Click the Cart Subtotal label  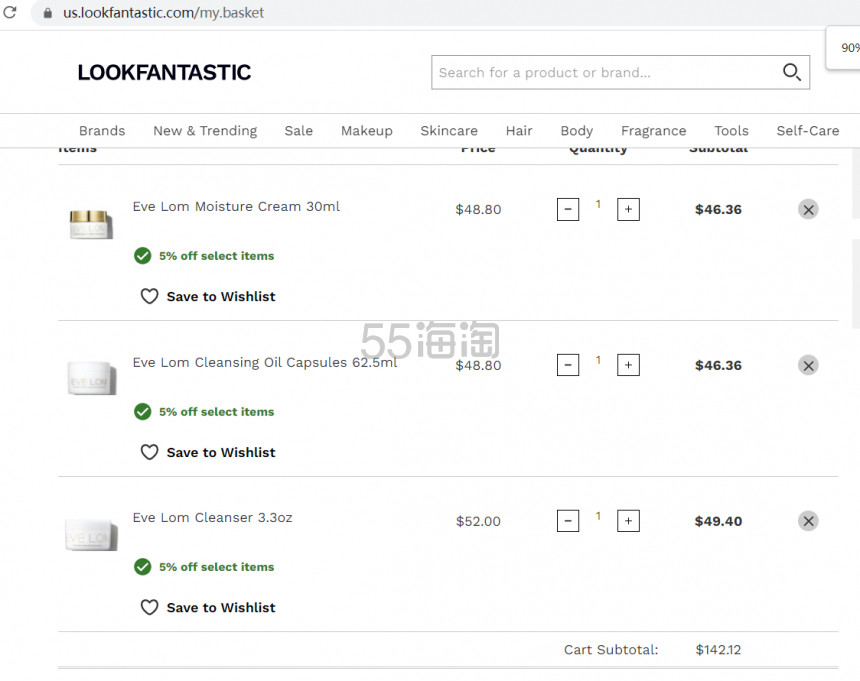tap(611, 650)
